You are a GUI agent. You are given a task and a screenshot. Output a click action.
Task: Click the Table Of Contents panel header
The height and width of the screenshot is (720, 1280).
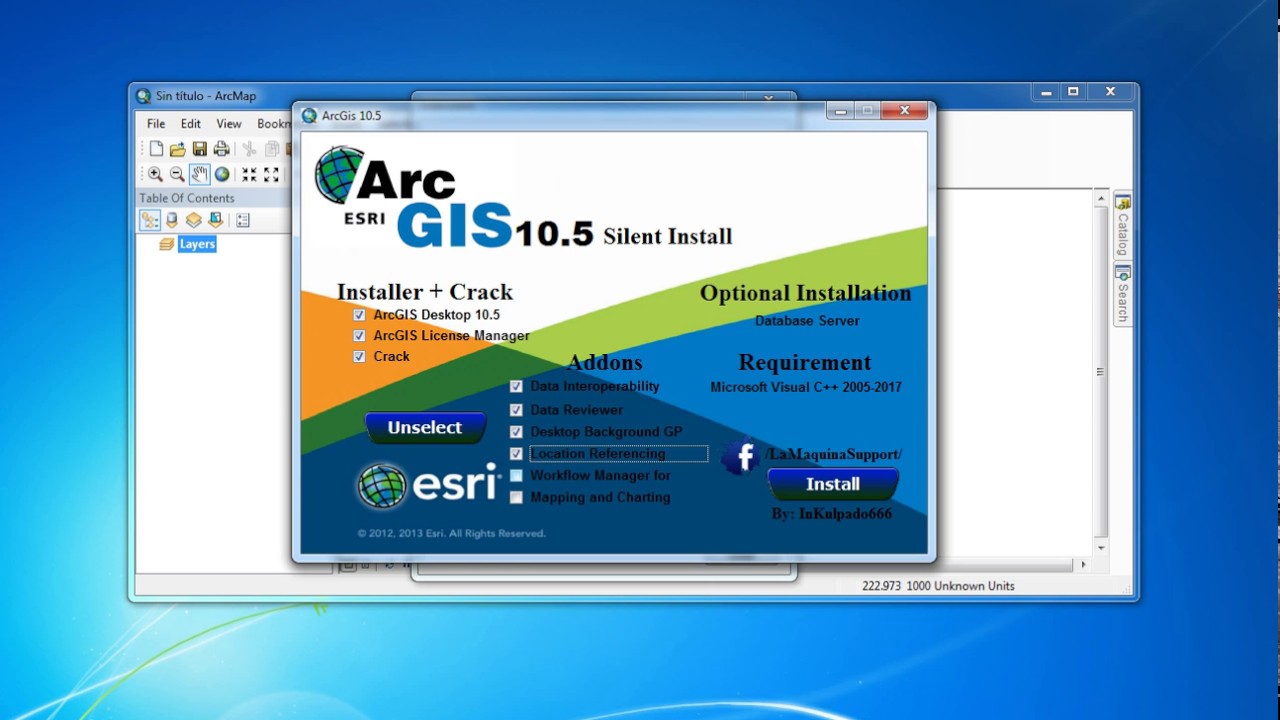click(x=214, y=198)
